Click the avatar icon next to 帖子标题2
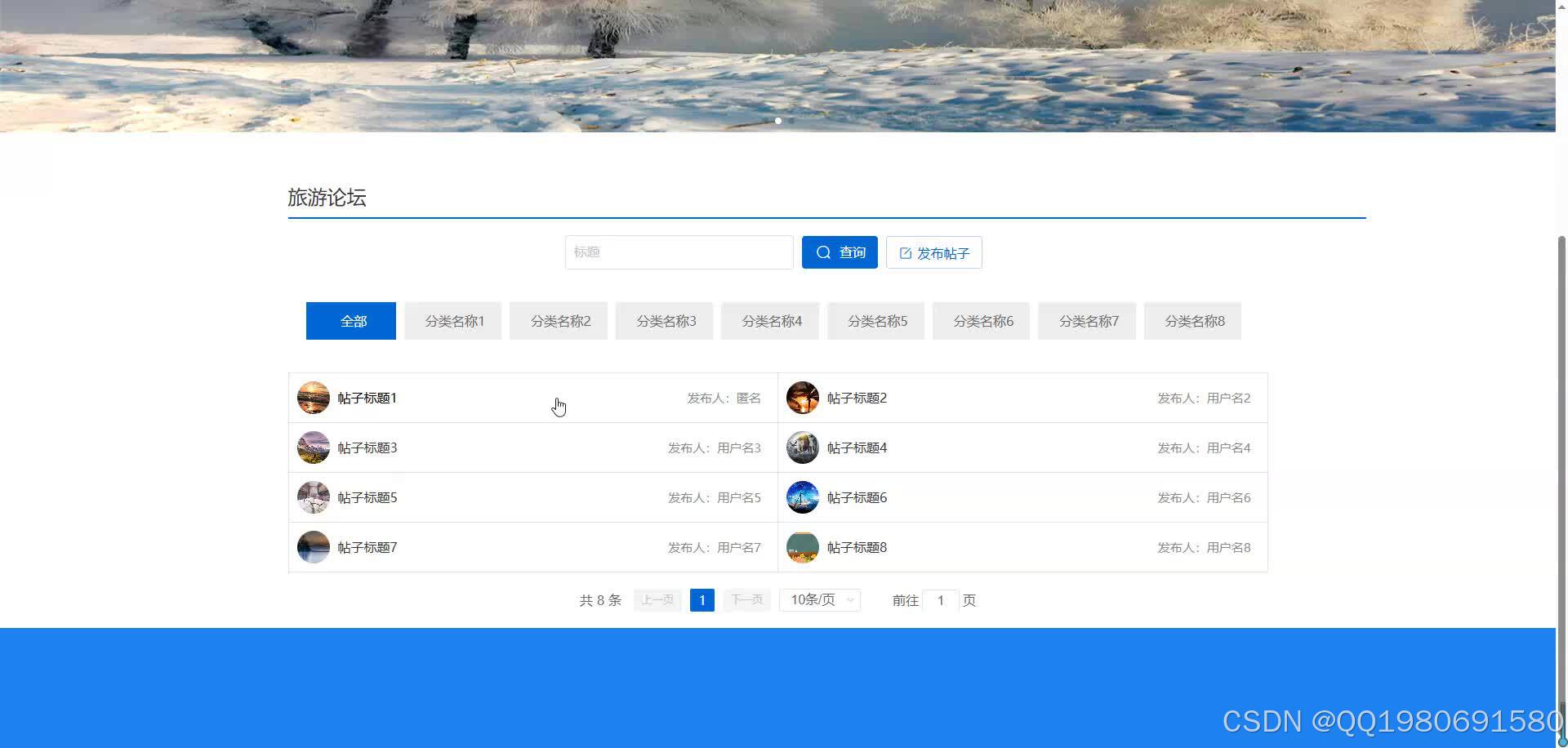1568x748 pixels. point(803,398)
